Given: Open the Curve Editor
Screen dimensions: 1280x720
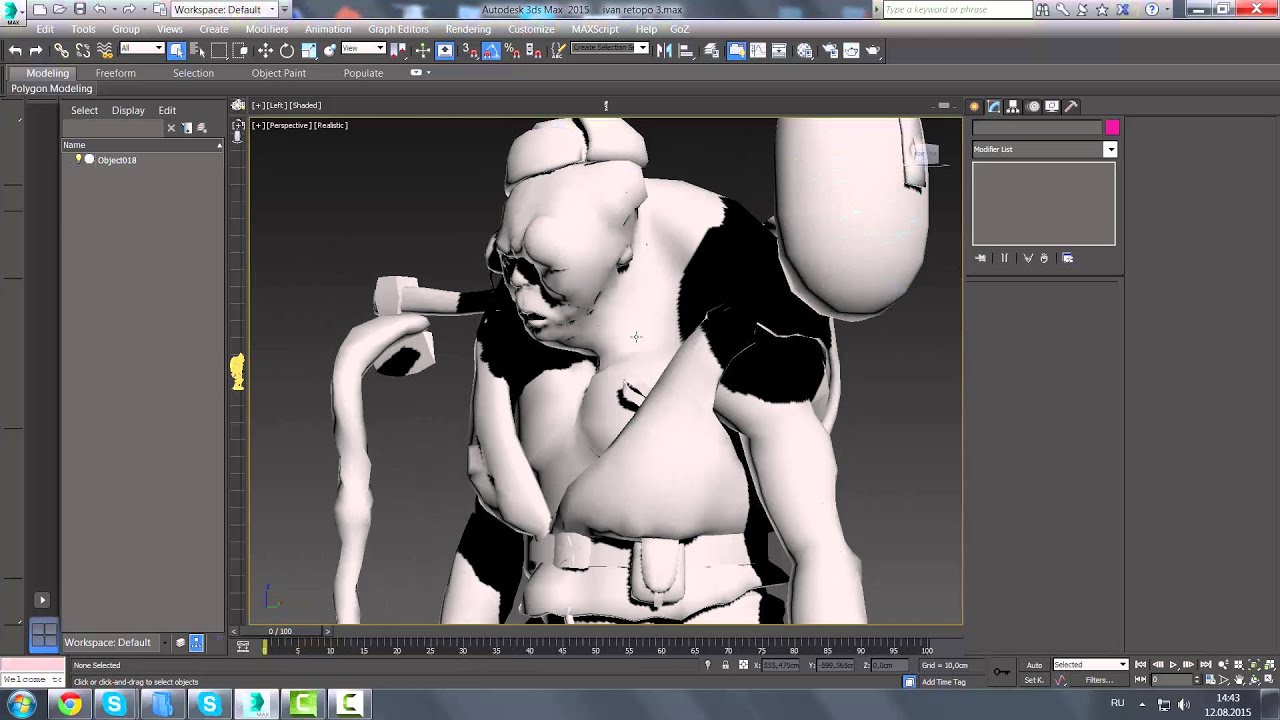Looking at the screenshot, I should pyautogui.click(x=757, y=50).
